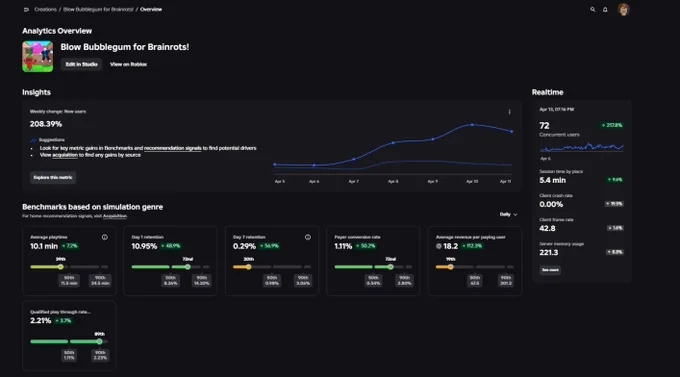Open the notifications bell icon
This screenshot has height=377, width=680.
point(605,9)
